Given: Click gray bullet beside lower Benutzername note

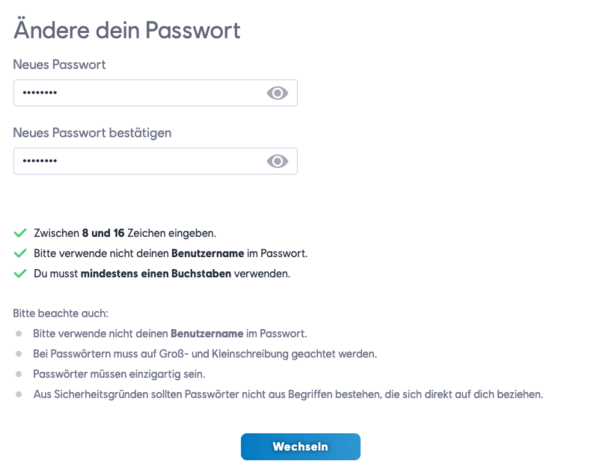Looking at the screenshot, I should (x=18, y=334).
